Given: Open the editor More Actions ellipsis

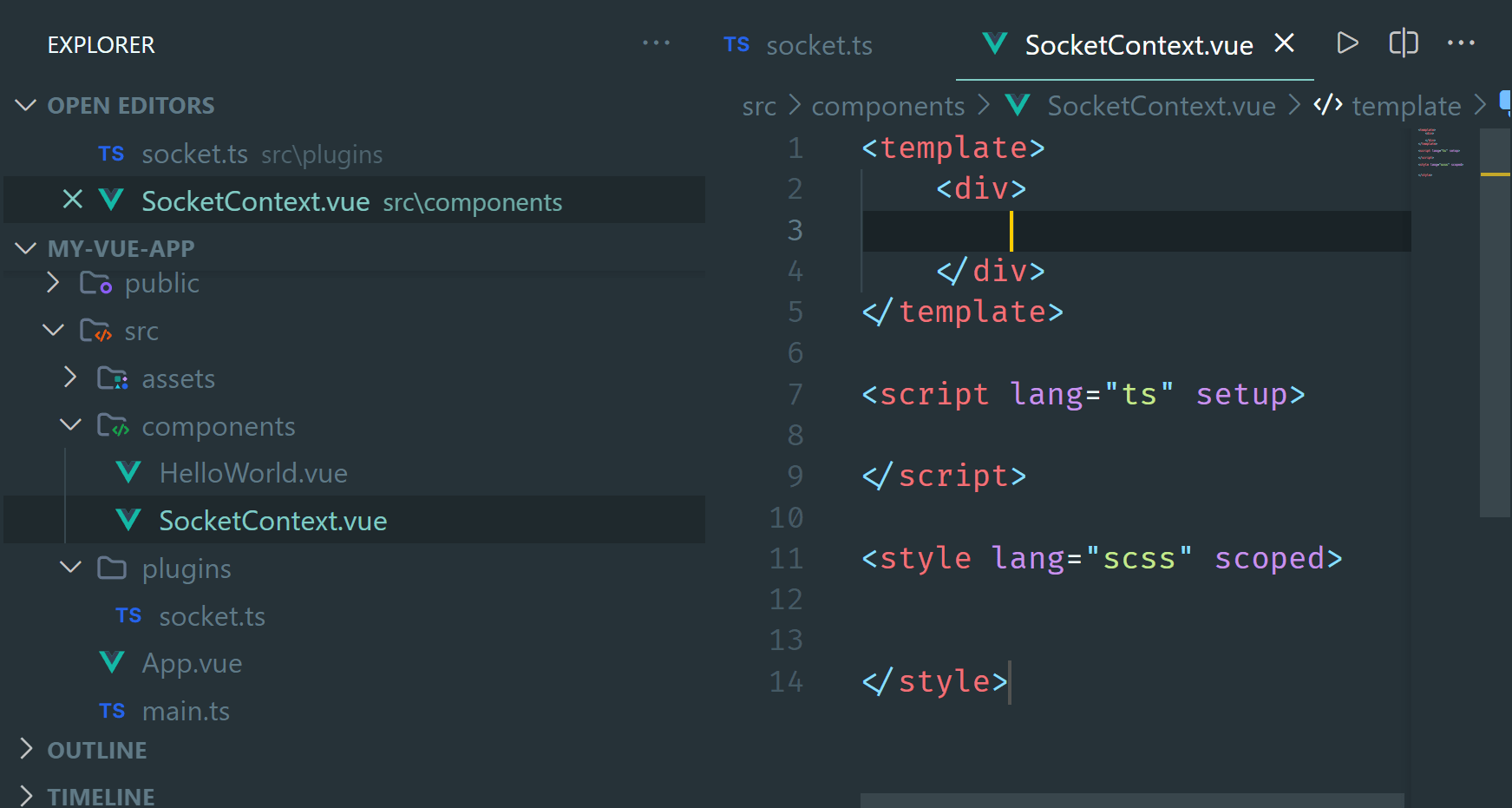Looking at the screenshot, I should pyautogui.click(x=1463, y=43).
